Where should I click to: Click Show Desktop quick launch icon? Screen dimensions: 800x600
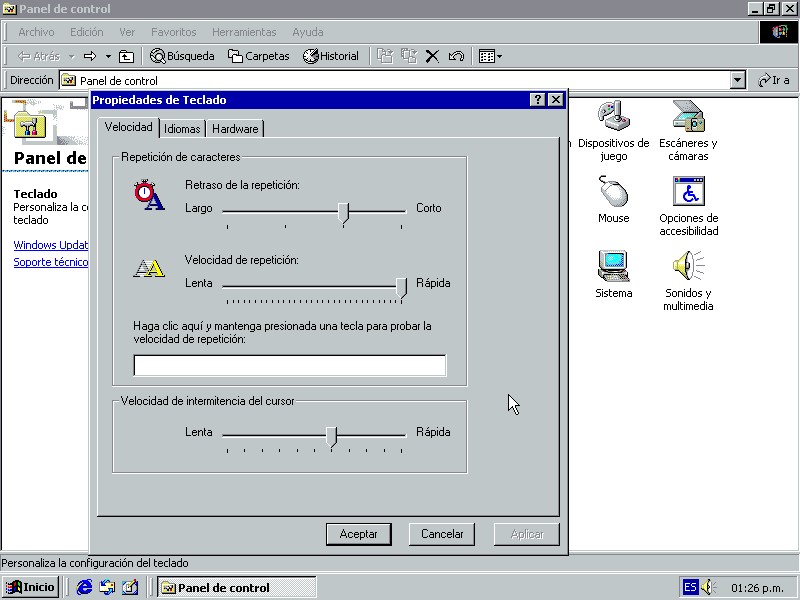click(130, 587)
